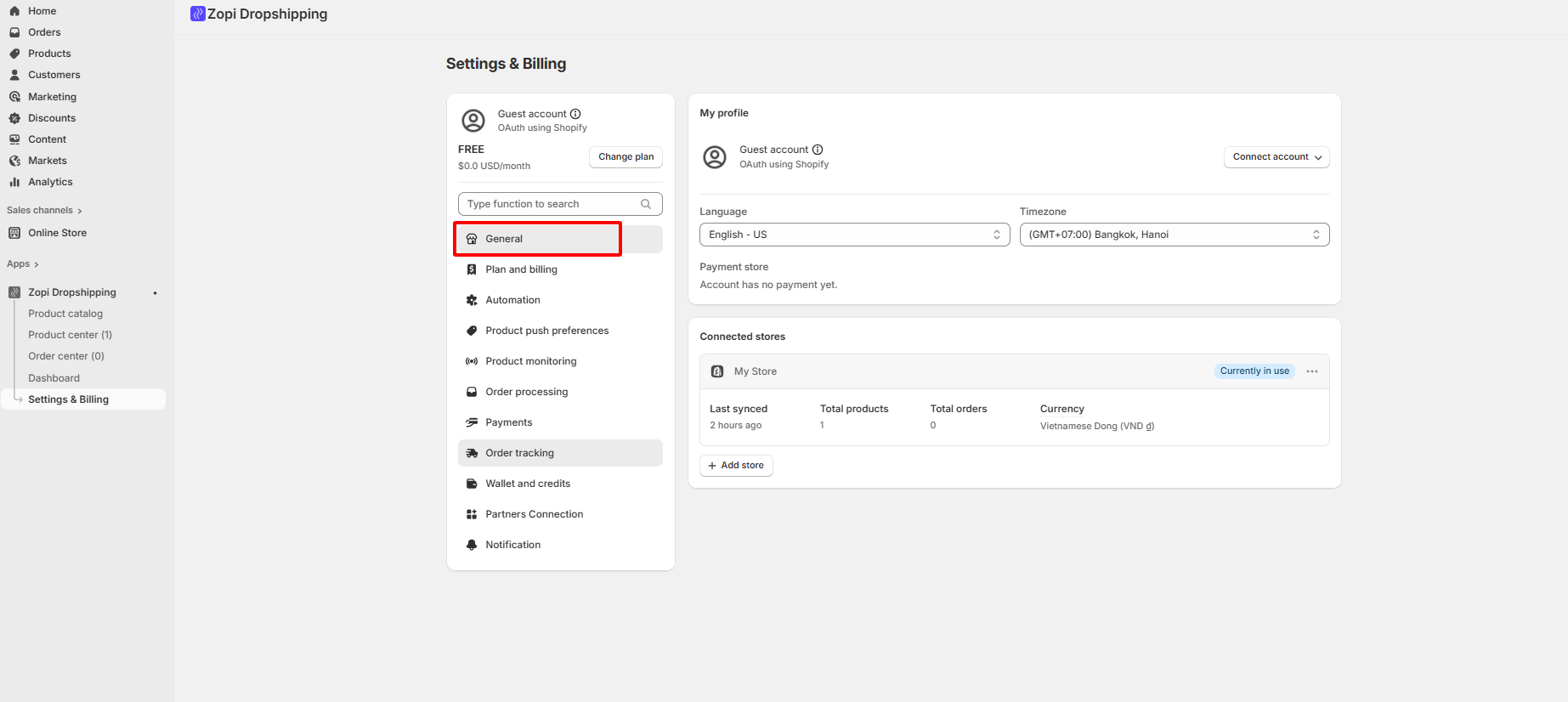
Task: Open the Language dropdown showing English - US
Action: coord(854,235)
